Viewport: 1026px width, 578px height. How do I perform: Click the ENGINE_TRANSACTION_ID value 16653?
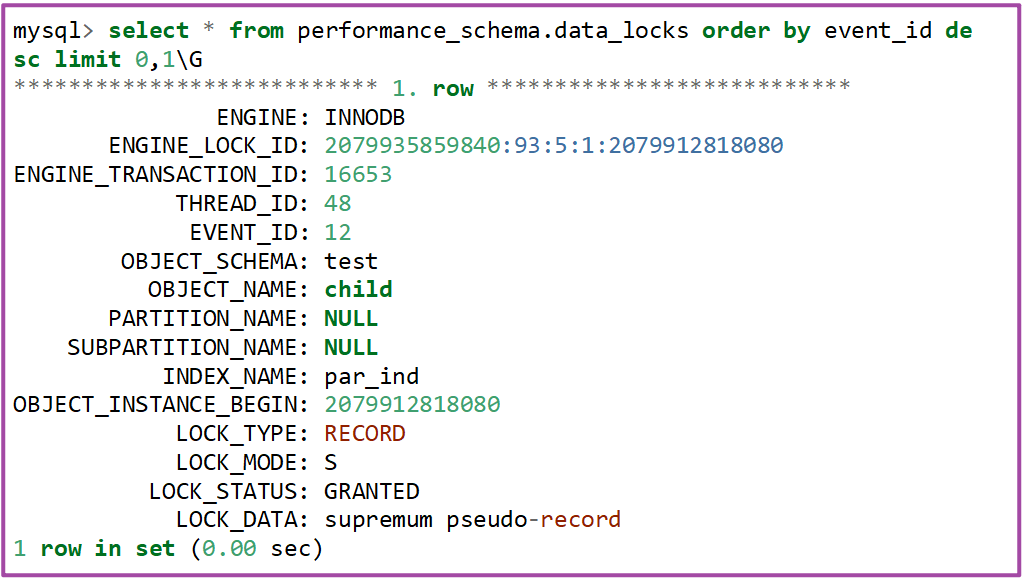[x=358, y=175]
